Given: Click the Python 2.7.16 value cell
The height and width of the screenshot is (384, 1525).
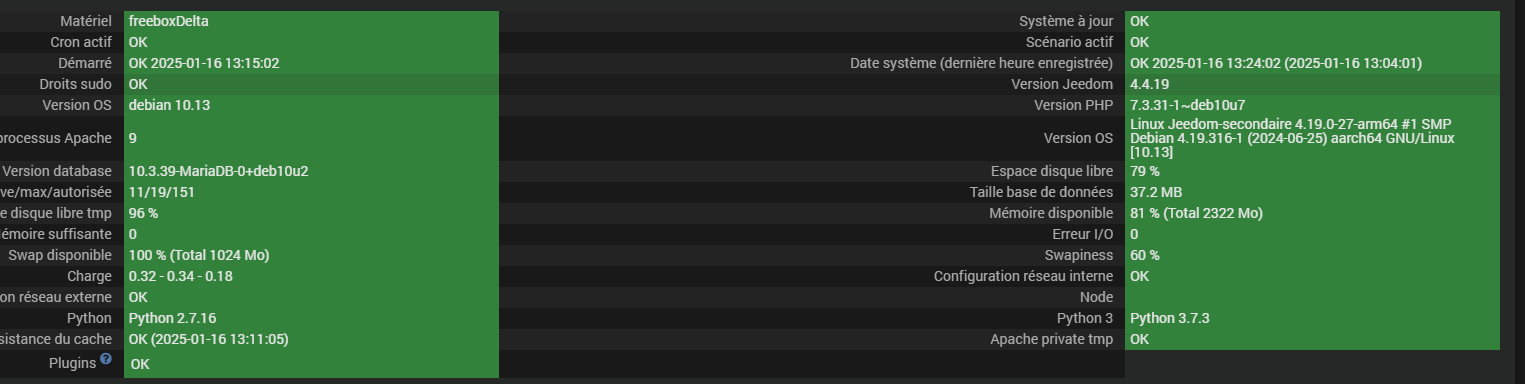Looking at the screenshot, I should click(x=311, y=318).
